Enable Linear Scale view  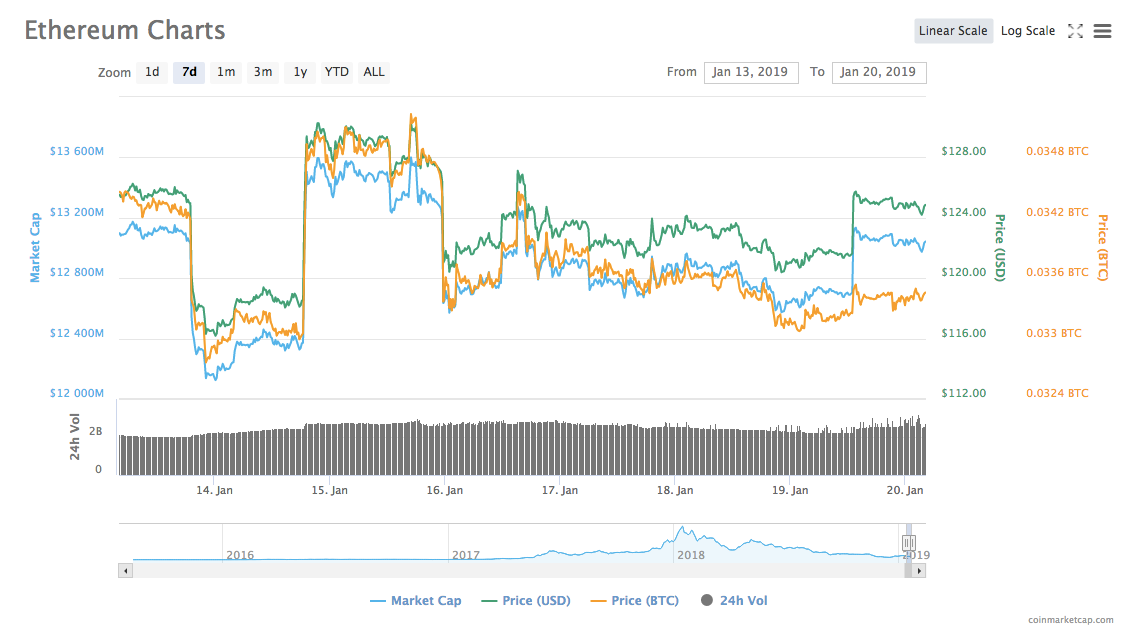[x=952, y=31]
